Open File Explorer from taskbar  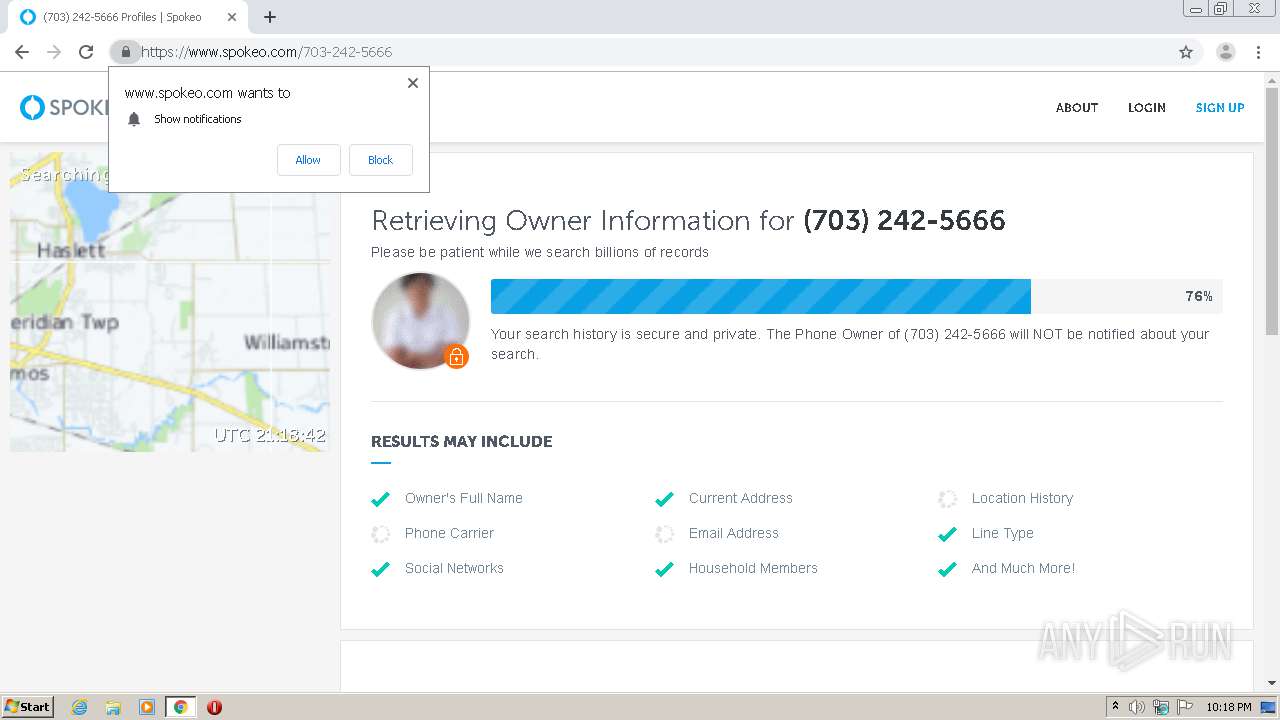click(113, 707)
